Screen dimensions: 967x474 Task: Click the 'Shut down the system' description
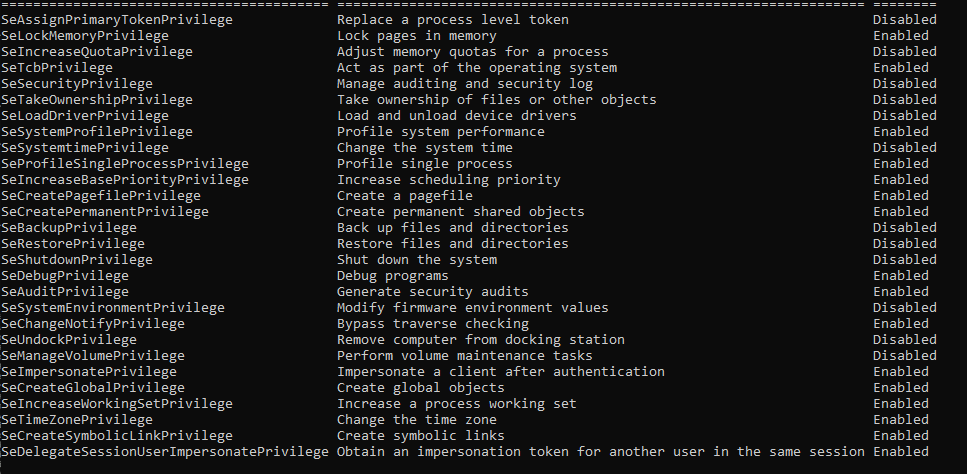[x=417, y=260]
